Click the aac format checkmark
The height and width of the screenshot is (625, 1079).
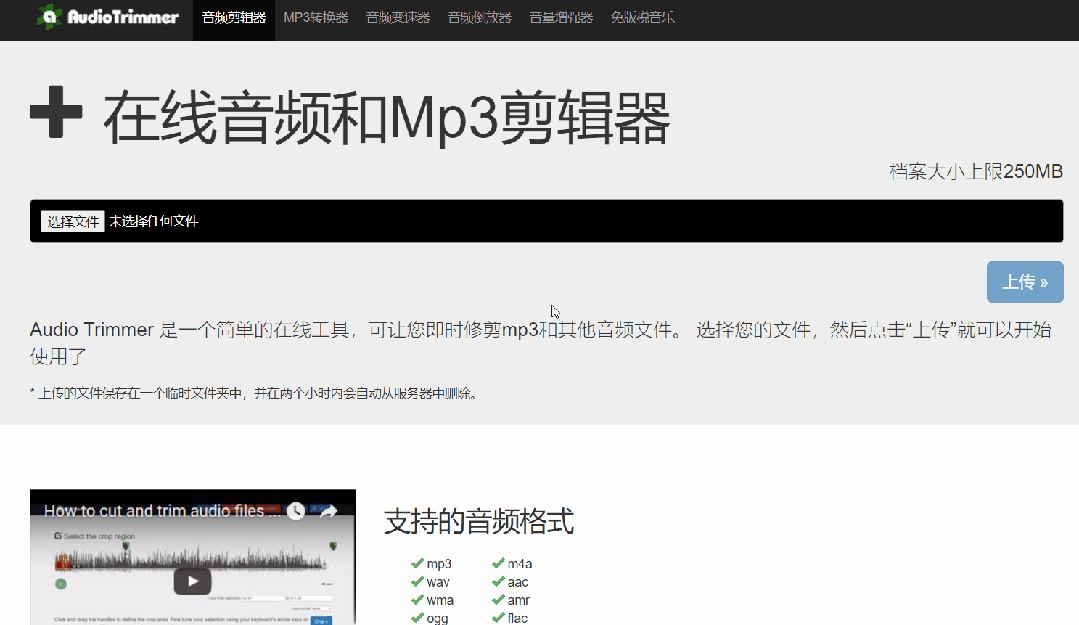point(498,582)
